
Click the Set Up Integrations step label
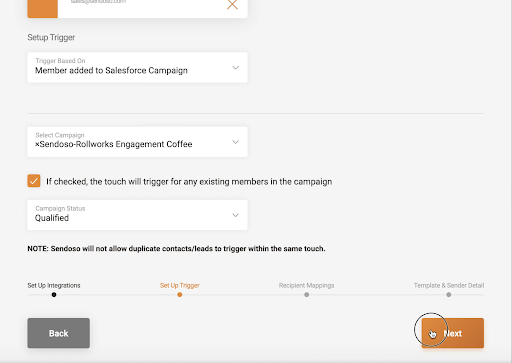[x=54, y=285]
